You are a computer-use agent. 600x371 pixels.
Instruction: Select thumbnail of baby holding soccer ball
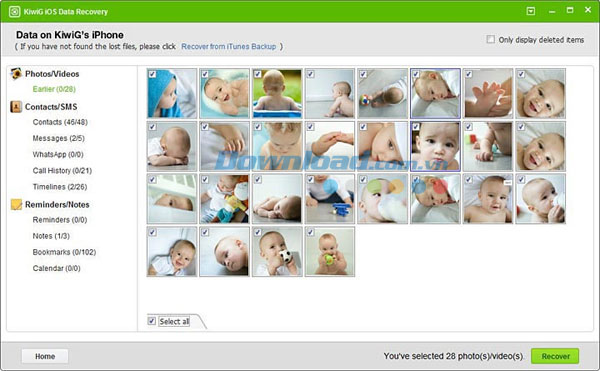click(x=277, y=251)
